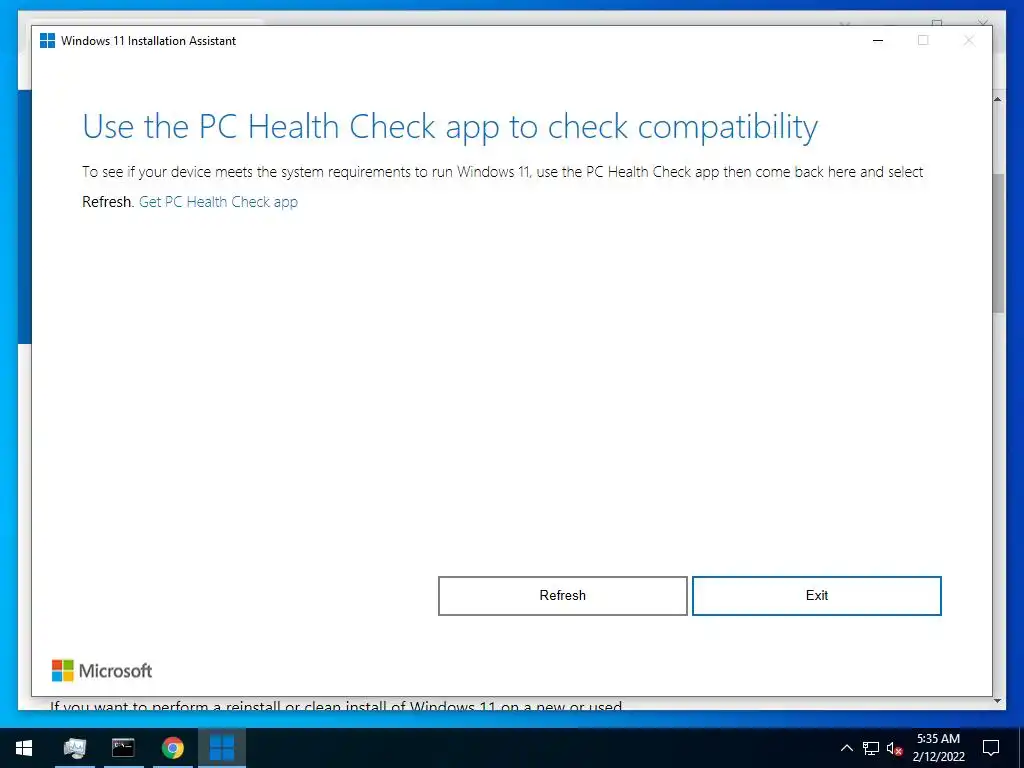Open the Windows Start menu

pos(24,748)
